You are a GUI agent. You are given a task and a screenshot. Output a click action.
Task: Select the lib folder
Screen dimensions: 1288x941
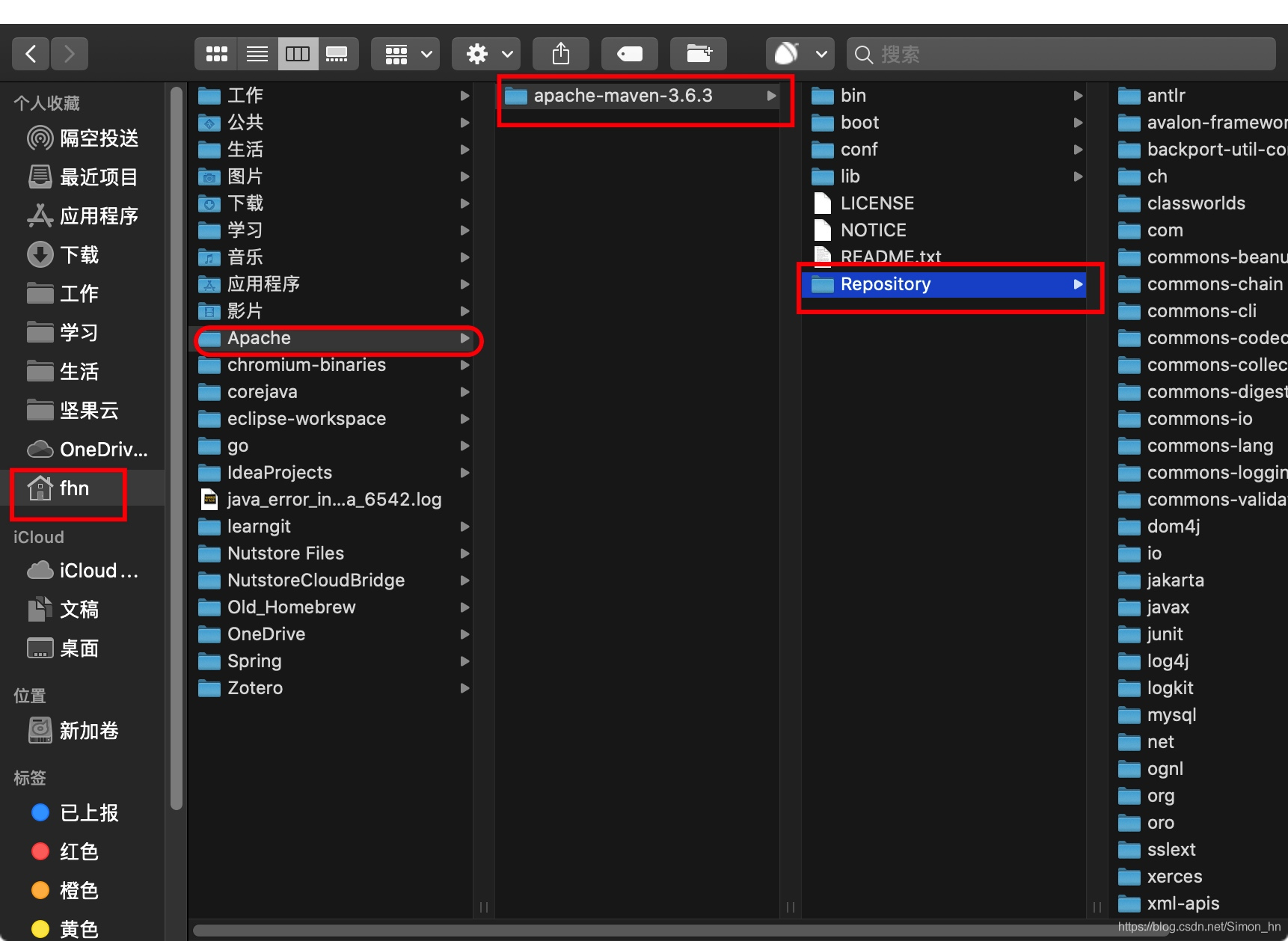944,177
